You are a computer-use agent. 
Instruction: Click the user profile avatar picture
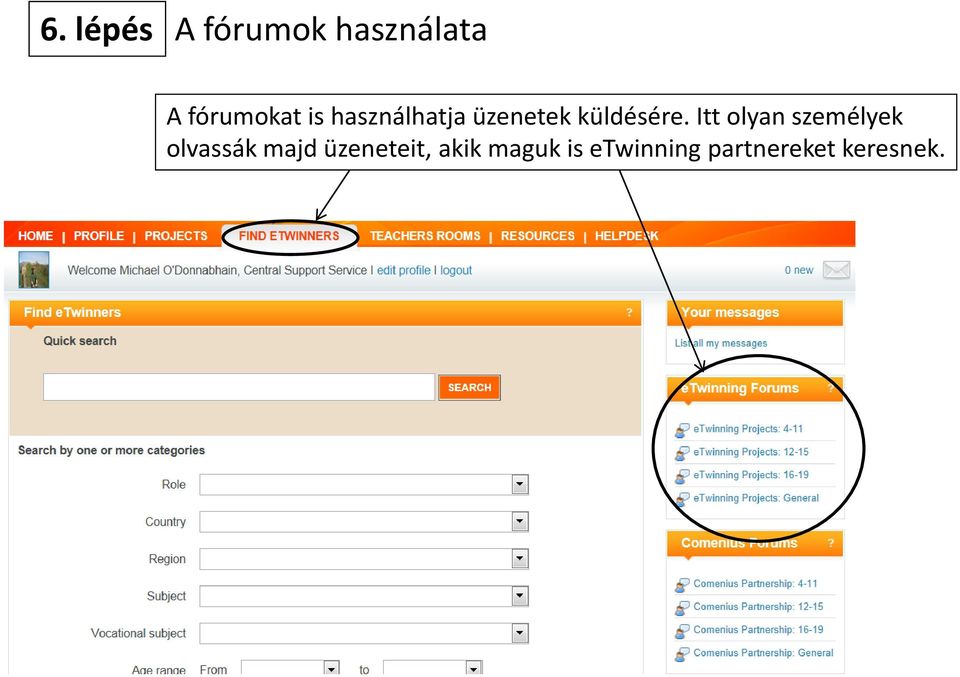[34, 269]
